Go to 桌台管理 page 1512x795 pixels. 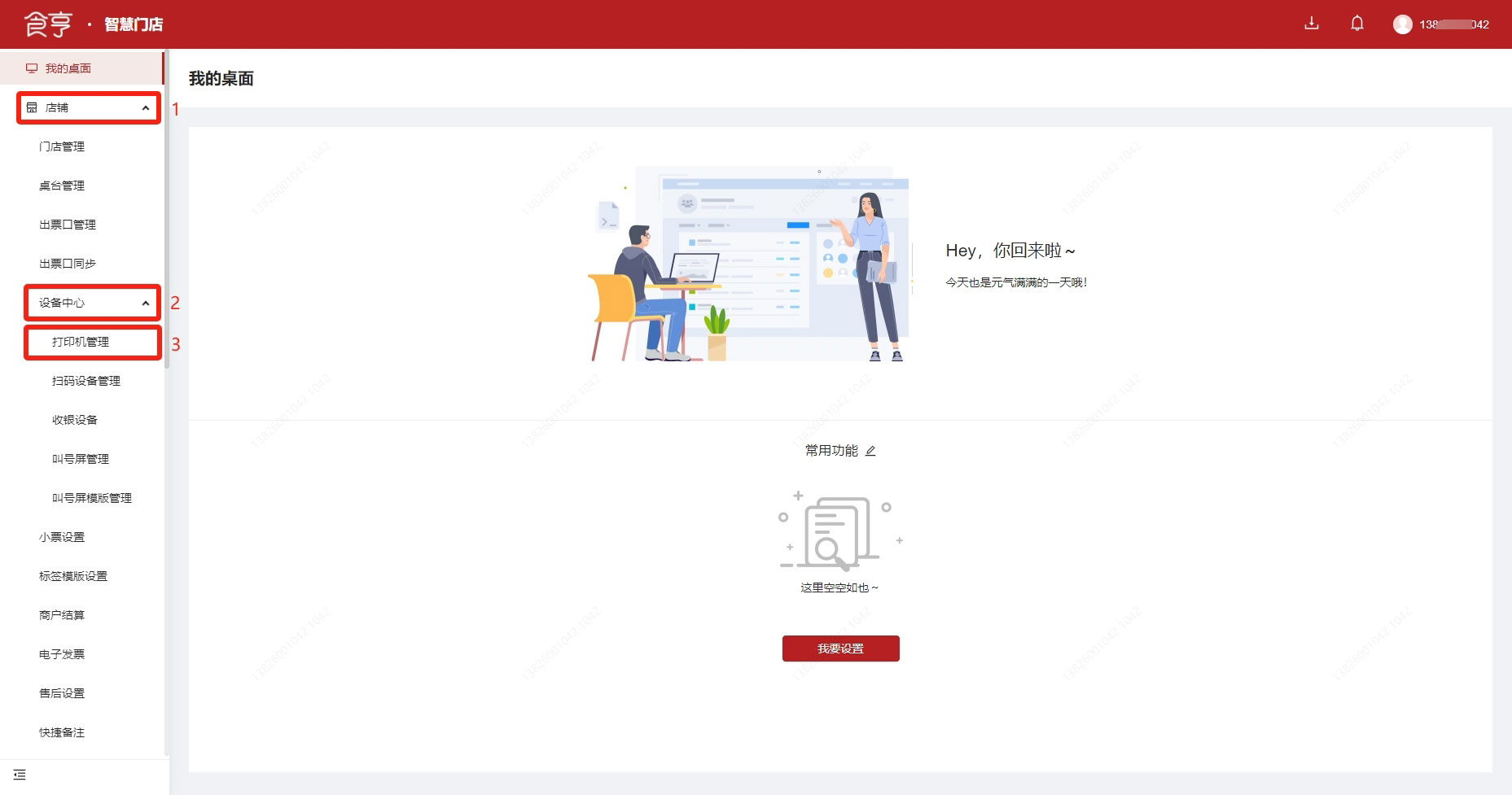pyautogui.click(x=62, y=186)
